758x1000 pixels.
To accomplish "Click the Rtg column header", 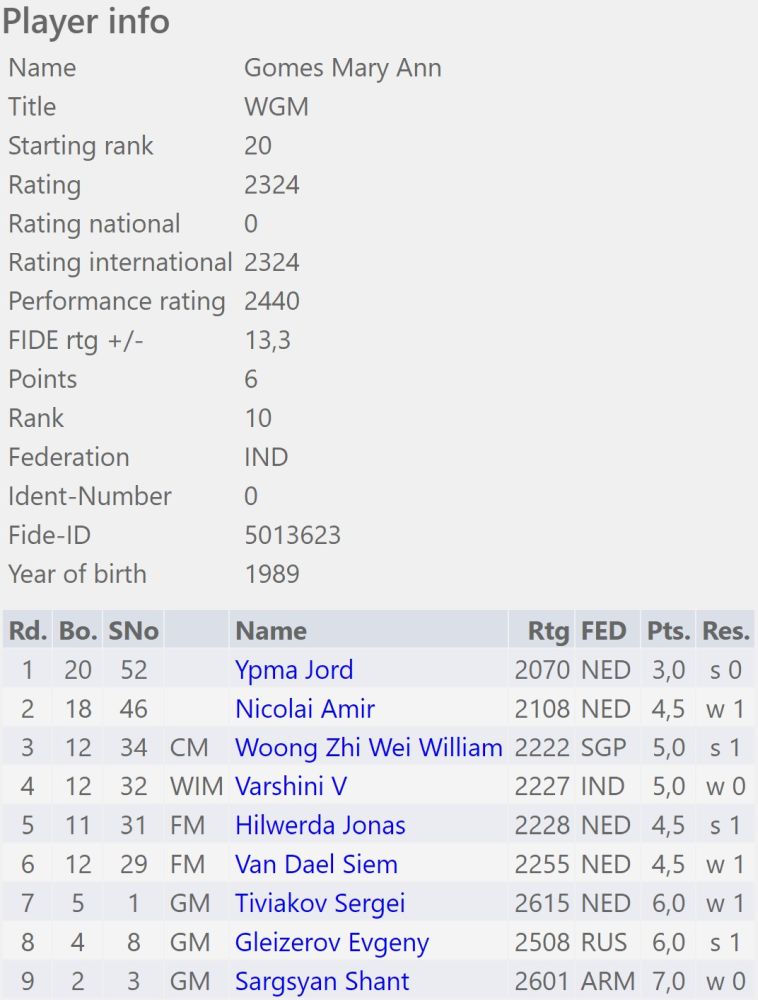I will click(x=548, y=631).
